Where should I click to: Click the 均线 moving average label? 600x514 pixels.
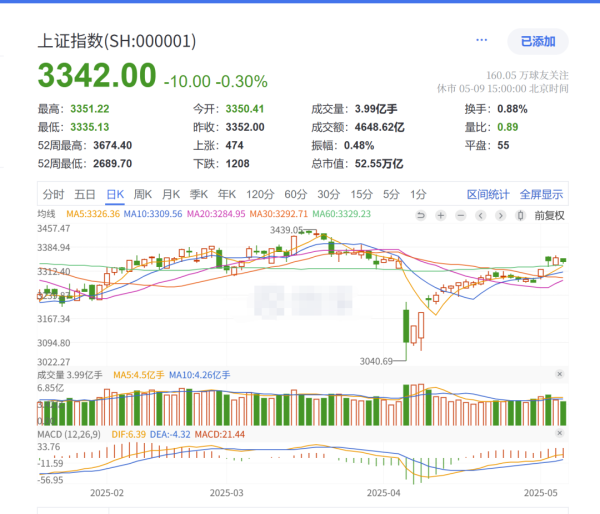46,214
